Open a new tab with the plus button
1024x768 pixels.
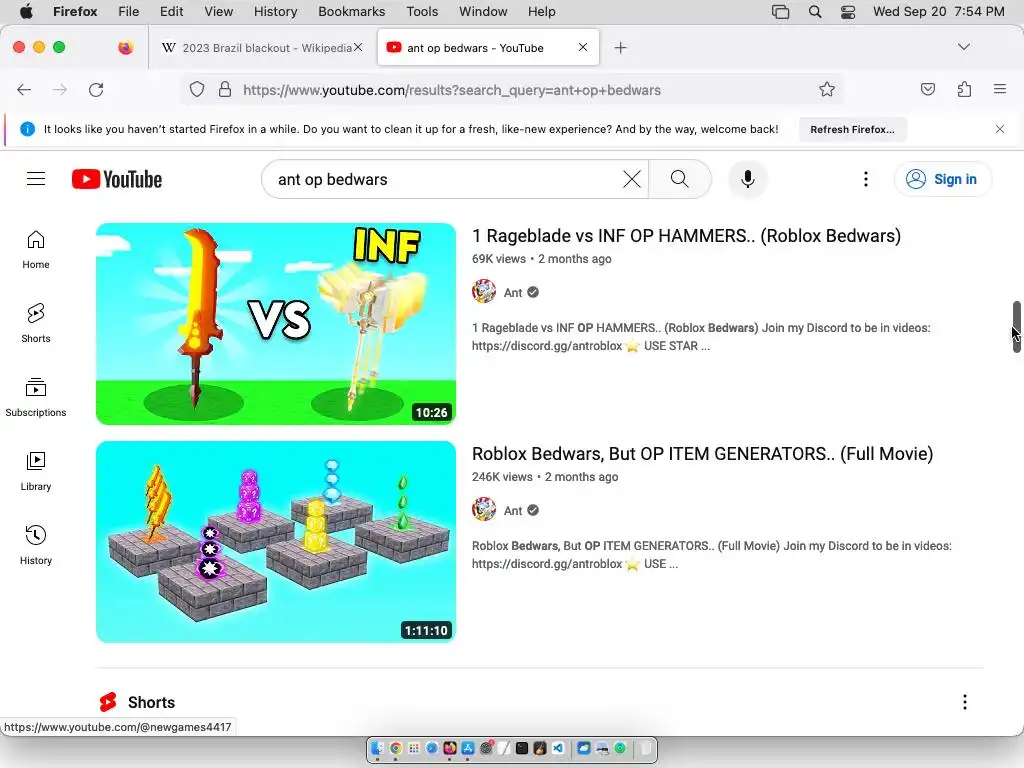click(620, 48)
